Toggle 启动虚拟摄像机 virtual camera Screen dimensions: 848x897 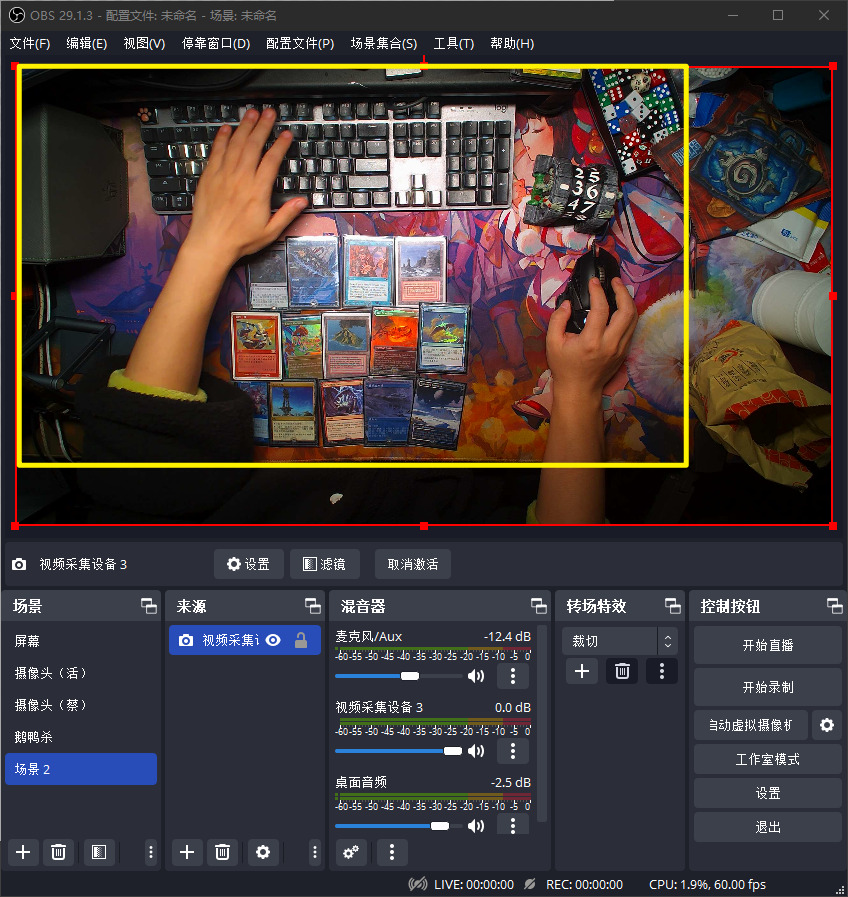[x=751, y=725]
